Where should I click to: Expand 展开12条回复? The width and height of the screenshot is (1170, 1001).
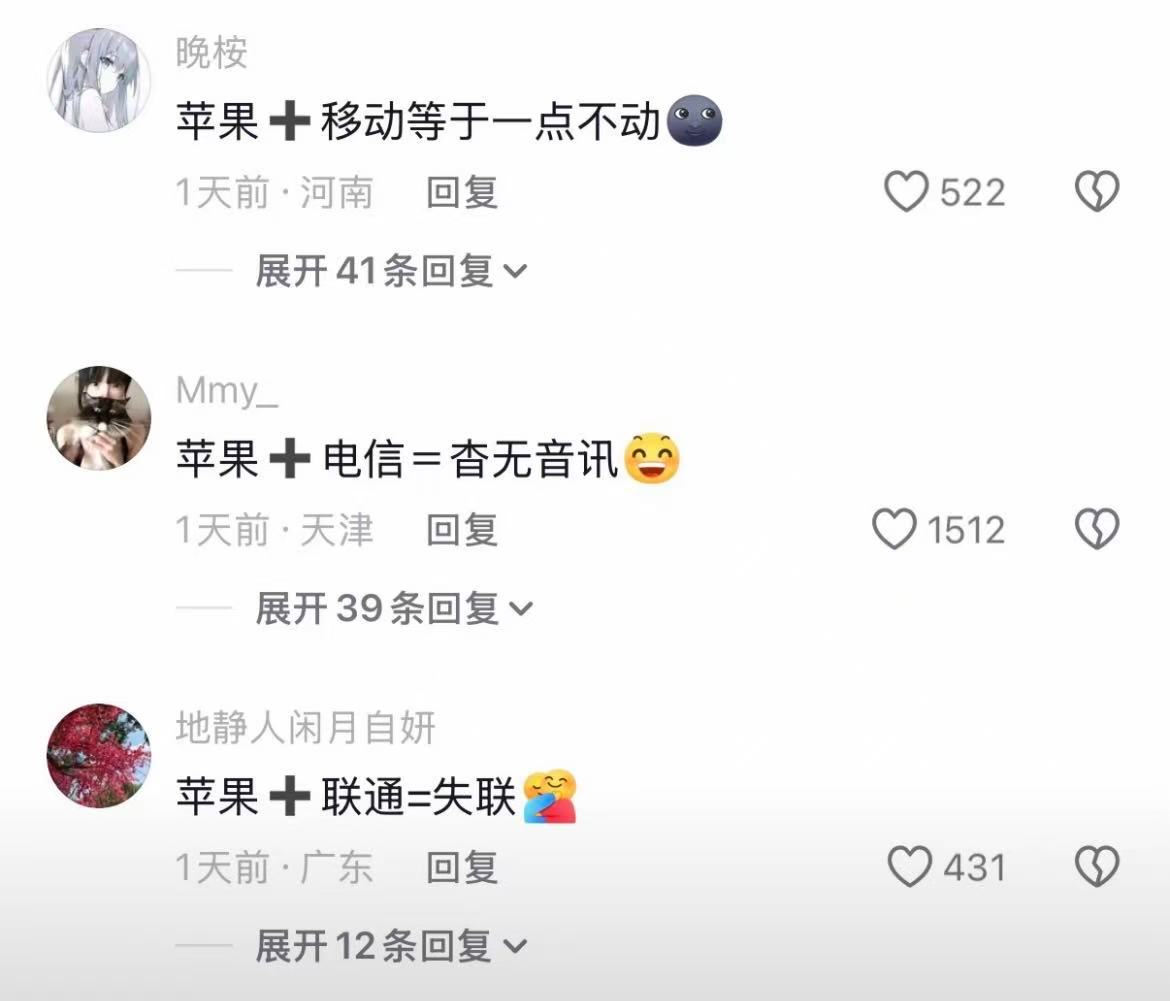click(391, 946)
